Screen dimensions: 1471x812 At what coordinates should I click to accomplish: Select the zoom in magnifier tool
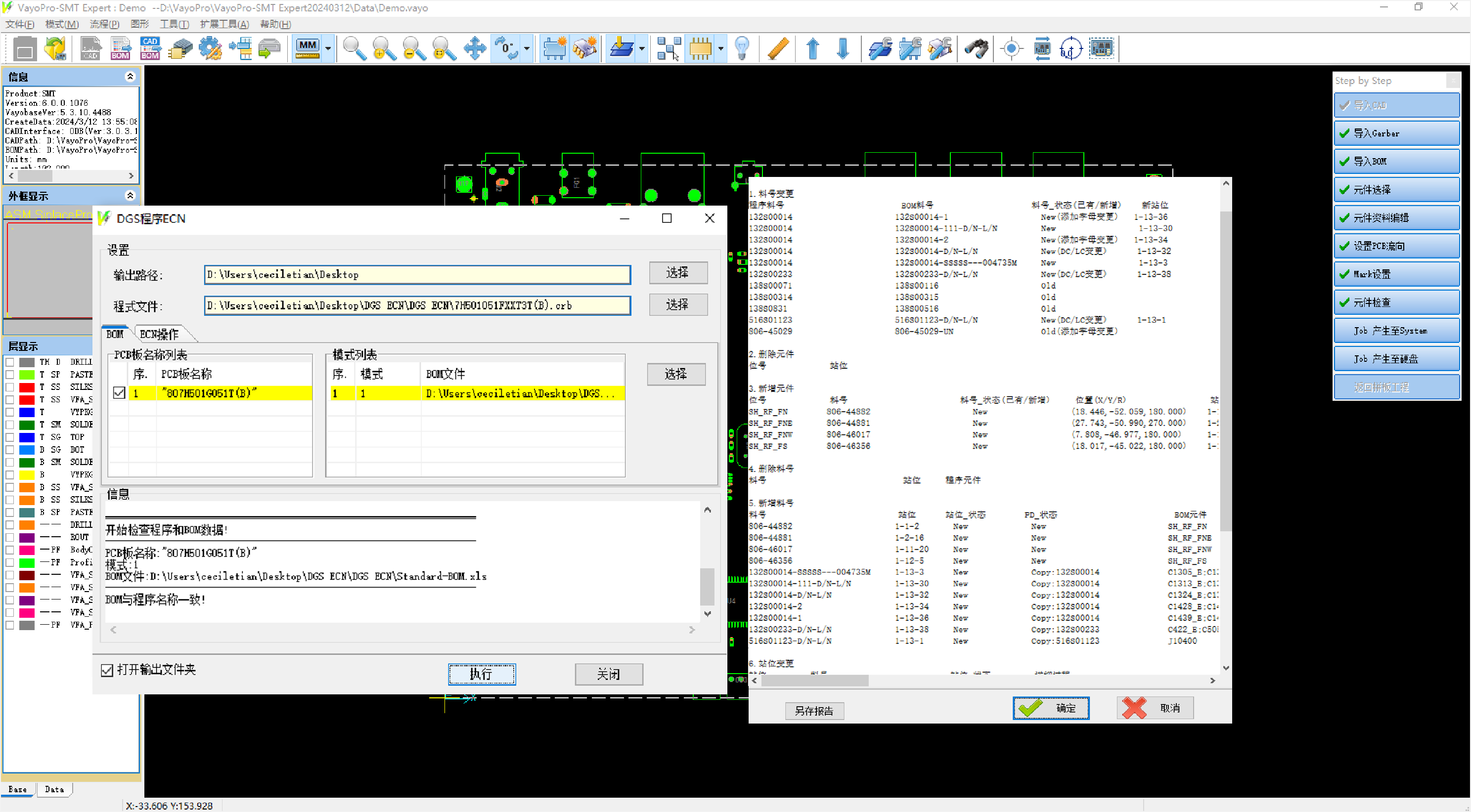point(384,48)
